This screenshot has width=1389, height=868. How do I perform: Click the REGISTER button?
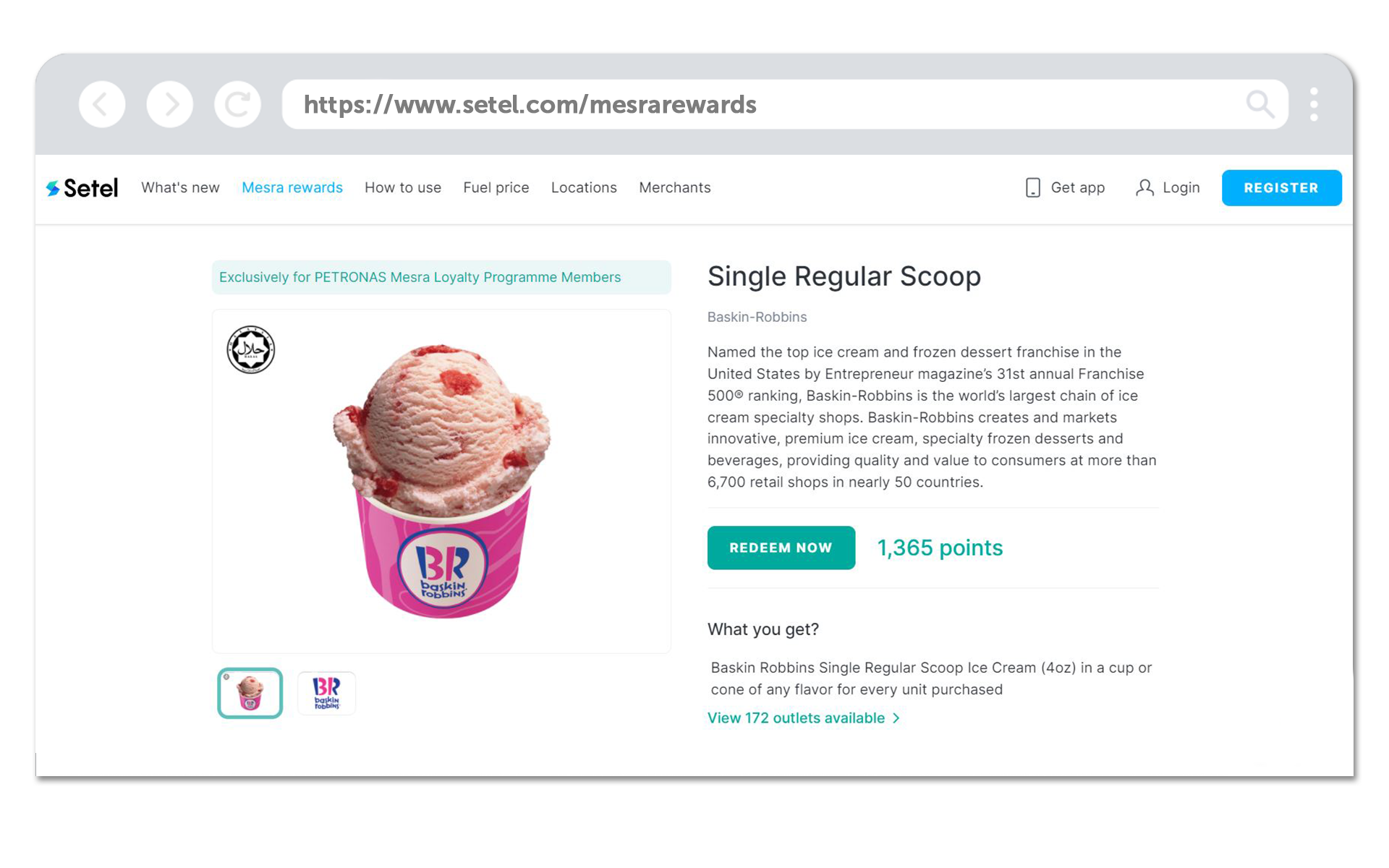tap(1281, 188)
